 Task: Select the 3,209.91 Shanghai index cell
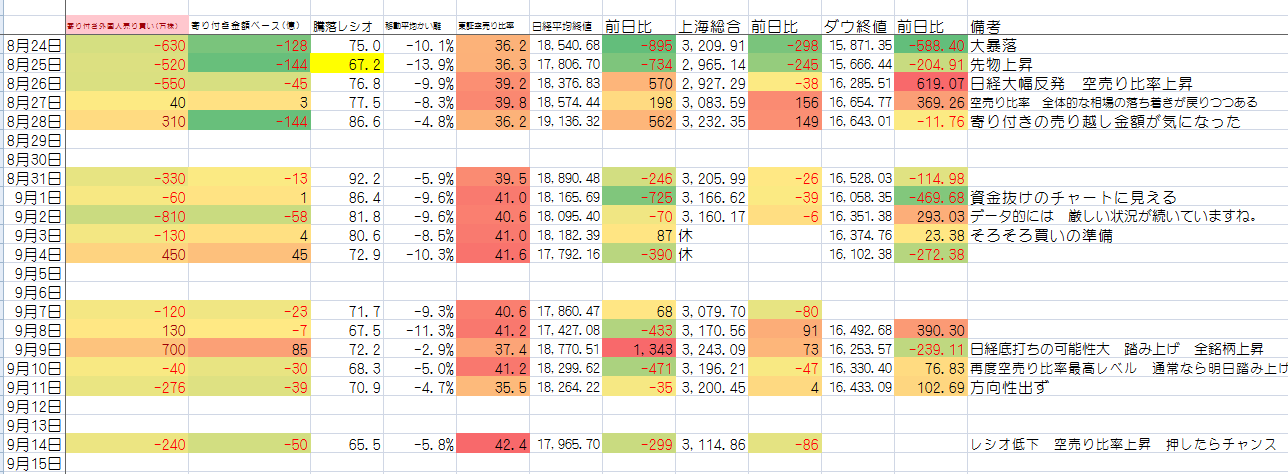point(712,46)
